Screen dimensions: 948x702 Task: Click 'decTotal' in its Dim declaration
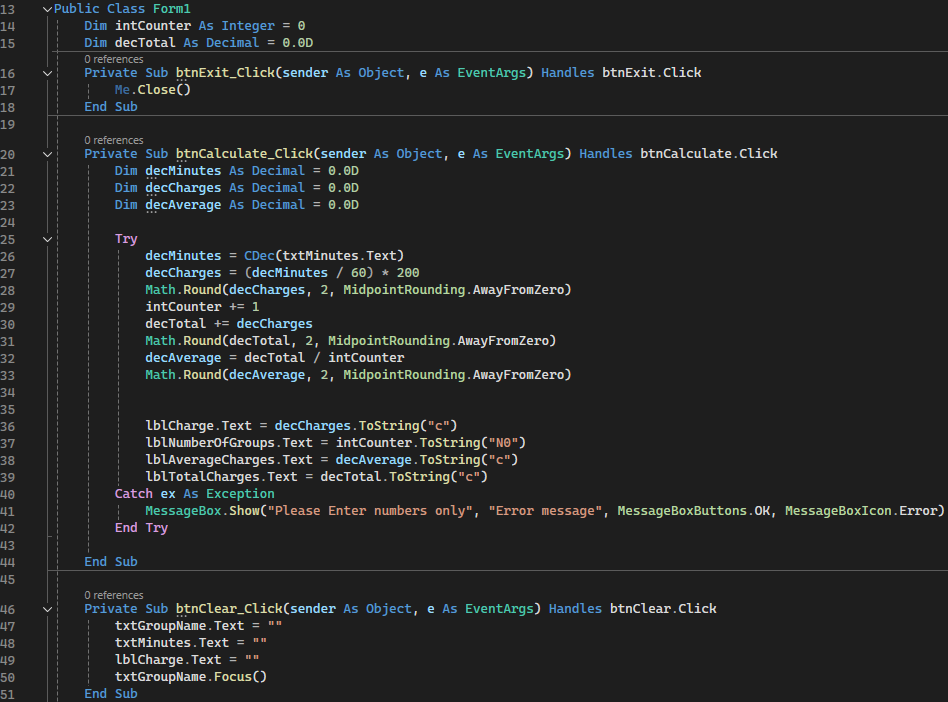point(145,43)
